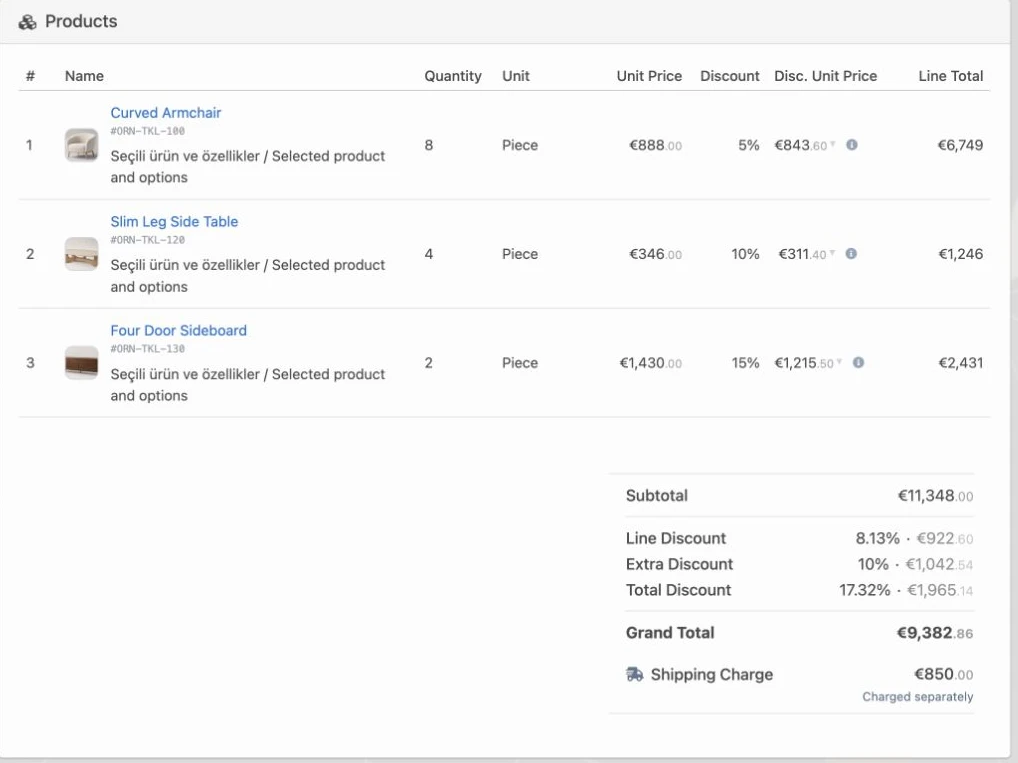Click the Disc. Unit Price column header
Image resolution: width=1018 pixels, height=763 pixels.
[x=826, y=76]
